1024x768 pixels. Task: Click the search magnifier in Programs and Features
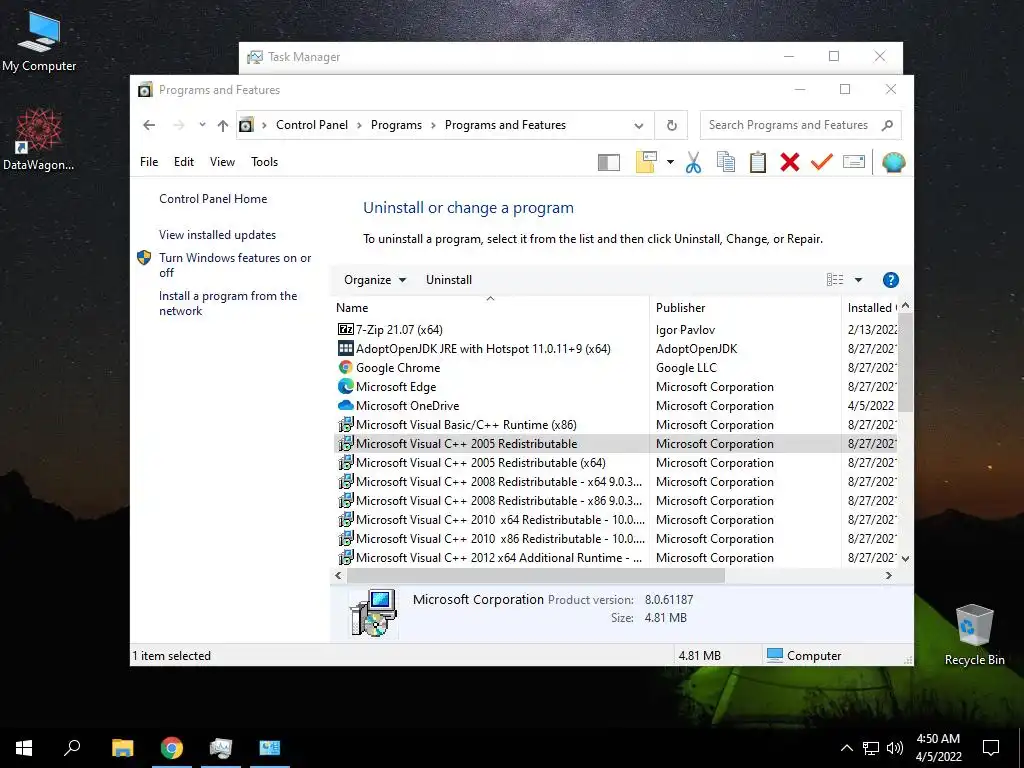click(x=887, y=125)
